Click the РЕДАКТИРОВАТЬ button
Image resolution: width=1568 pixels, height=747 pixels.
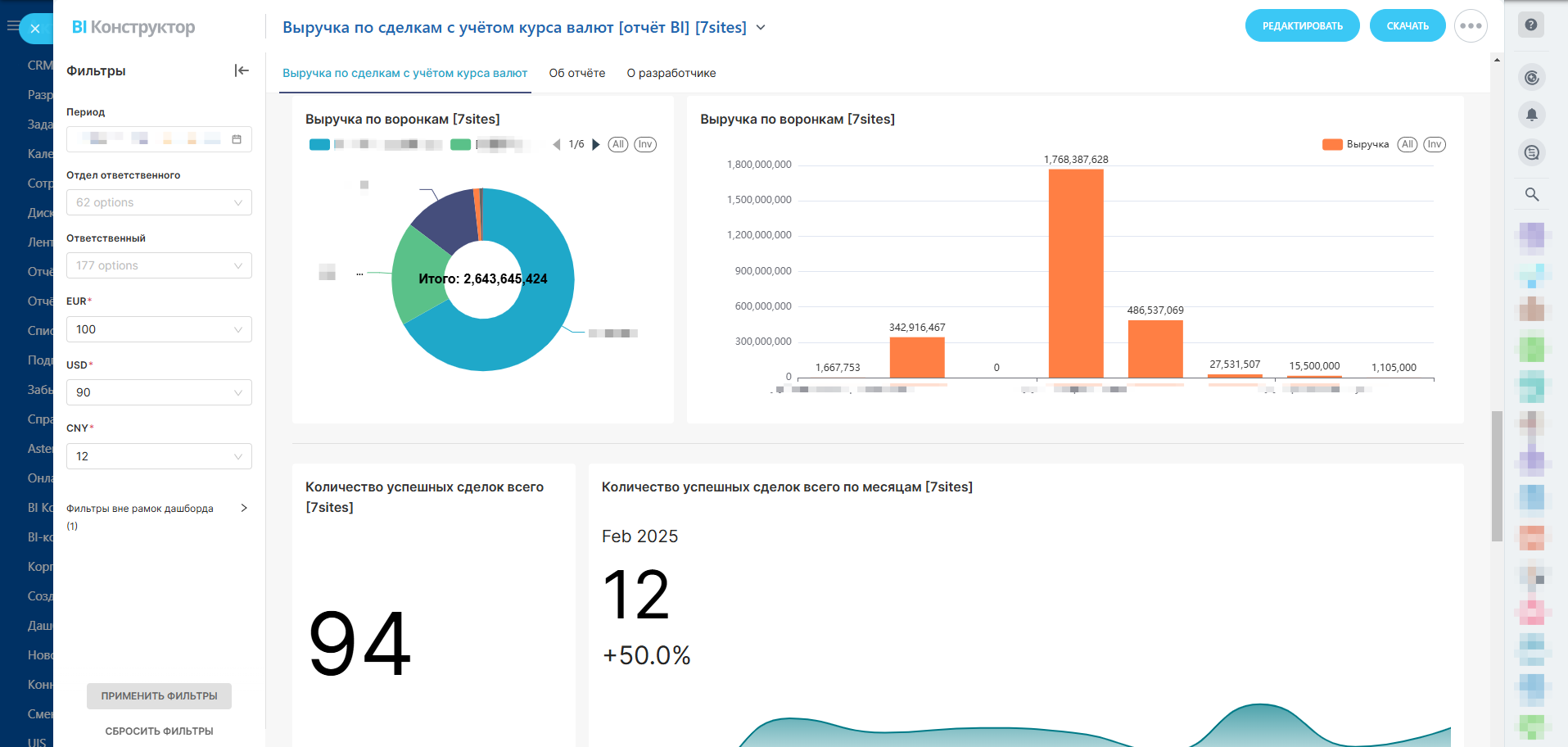[1302, 26]
